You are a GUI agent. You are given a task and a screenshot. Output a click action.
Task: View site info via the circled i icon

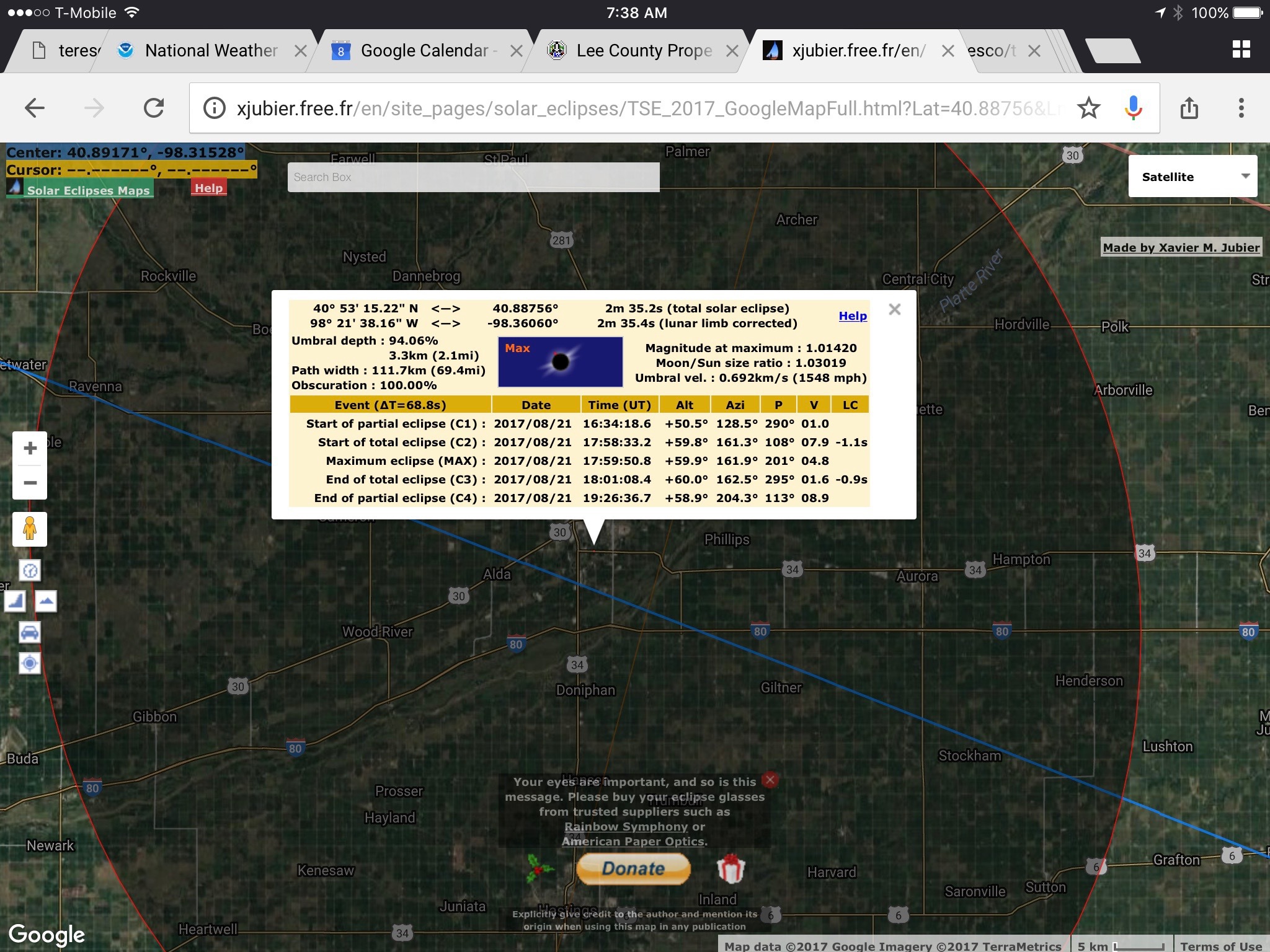pyautogui.click(x=214, y=108)
